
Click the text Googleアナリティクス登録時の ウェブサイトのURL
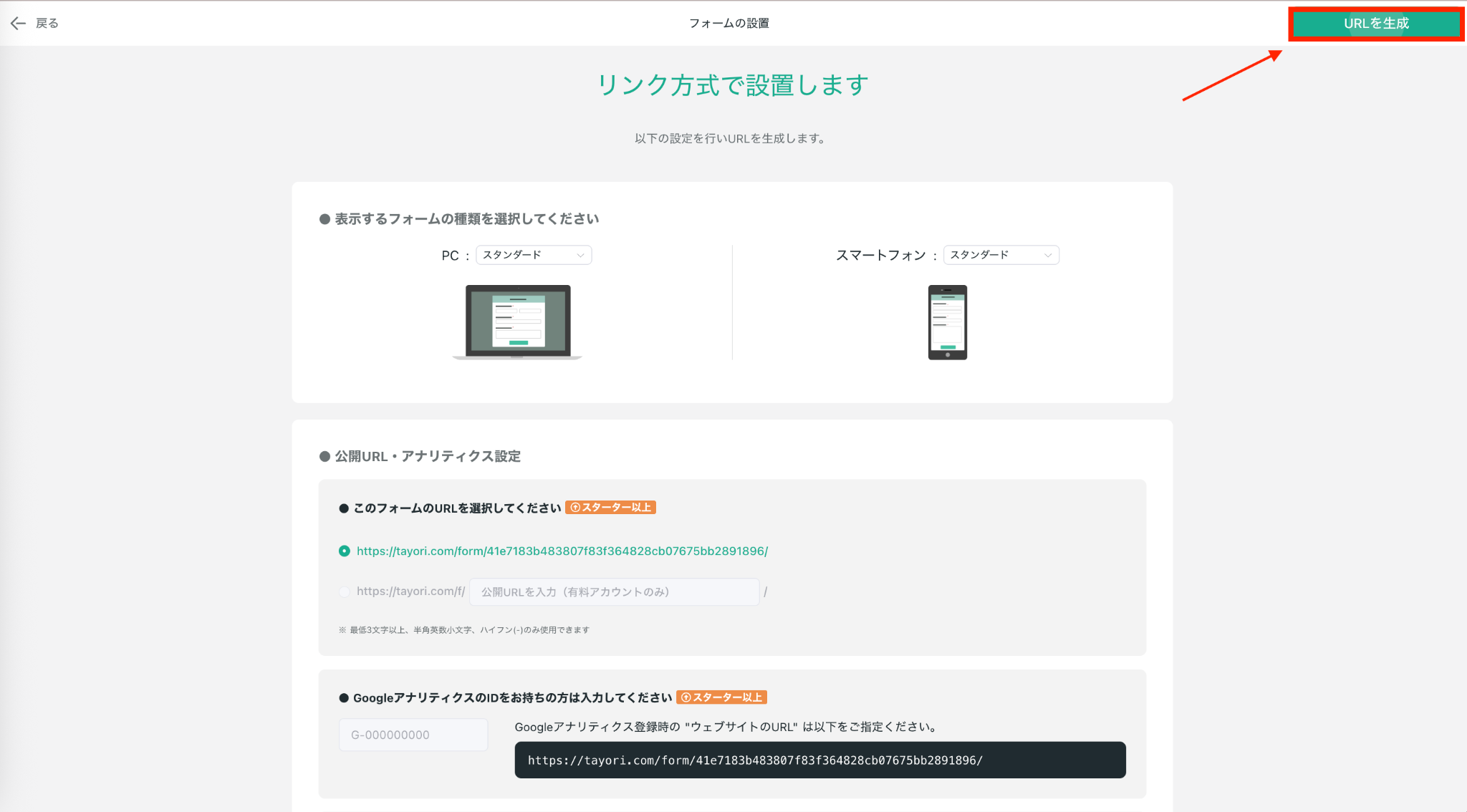[726, 727]
